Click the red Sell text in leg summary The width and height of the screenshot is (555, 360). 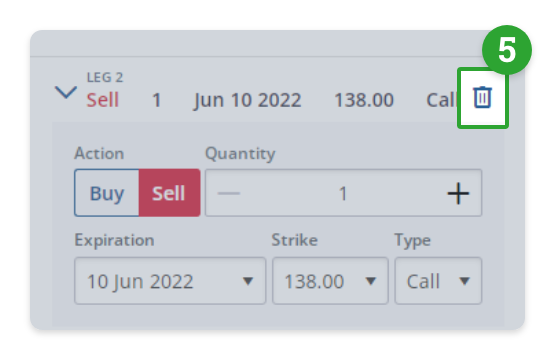click(103, 100)
